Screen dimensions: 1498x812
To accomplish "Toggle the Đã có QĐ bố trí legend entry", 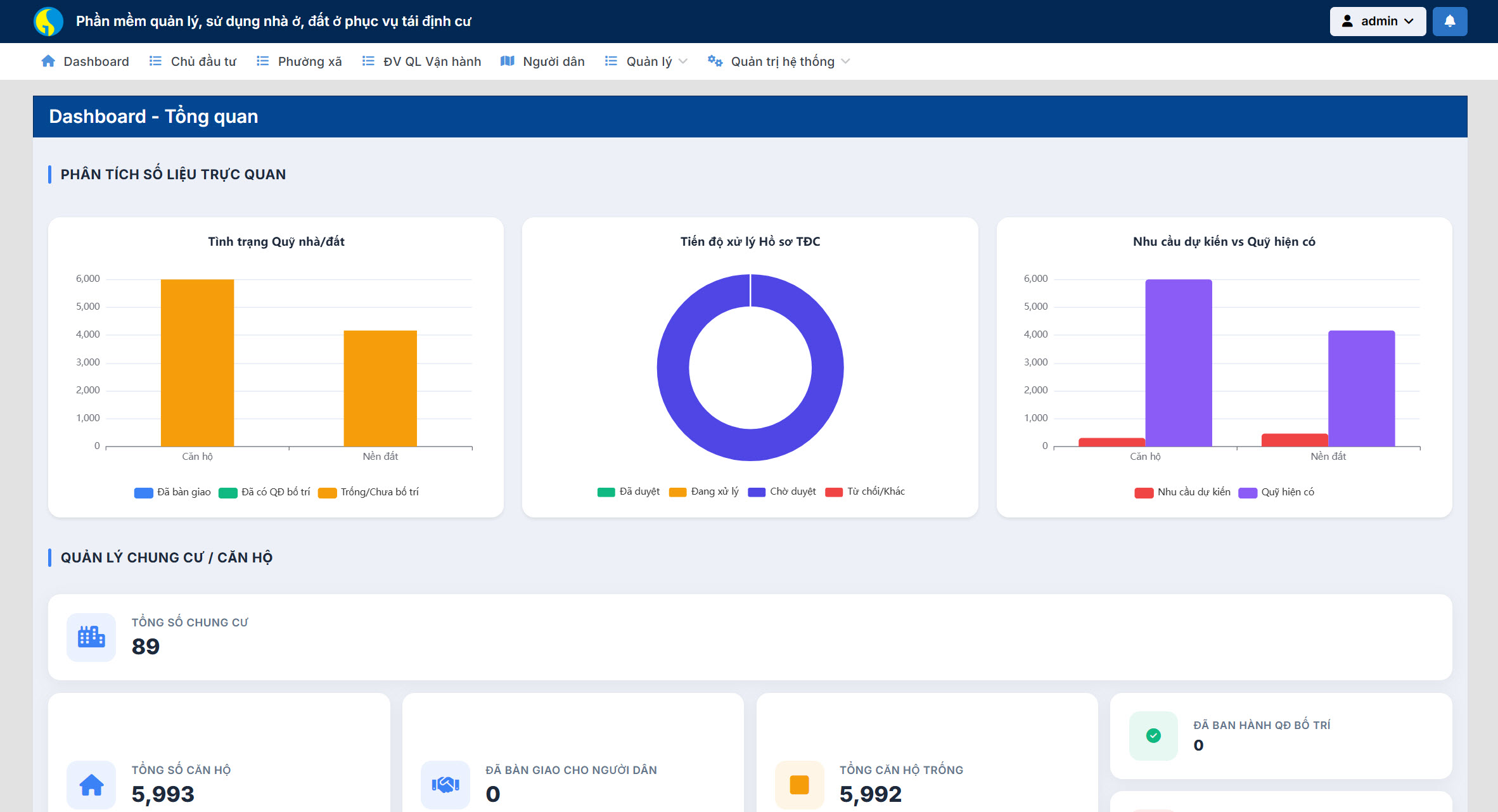I will tap(264, 493).
